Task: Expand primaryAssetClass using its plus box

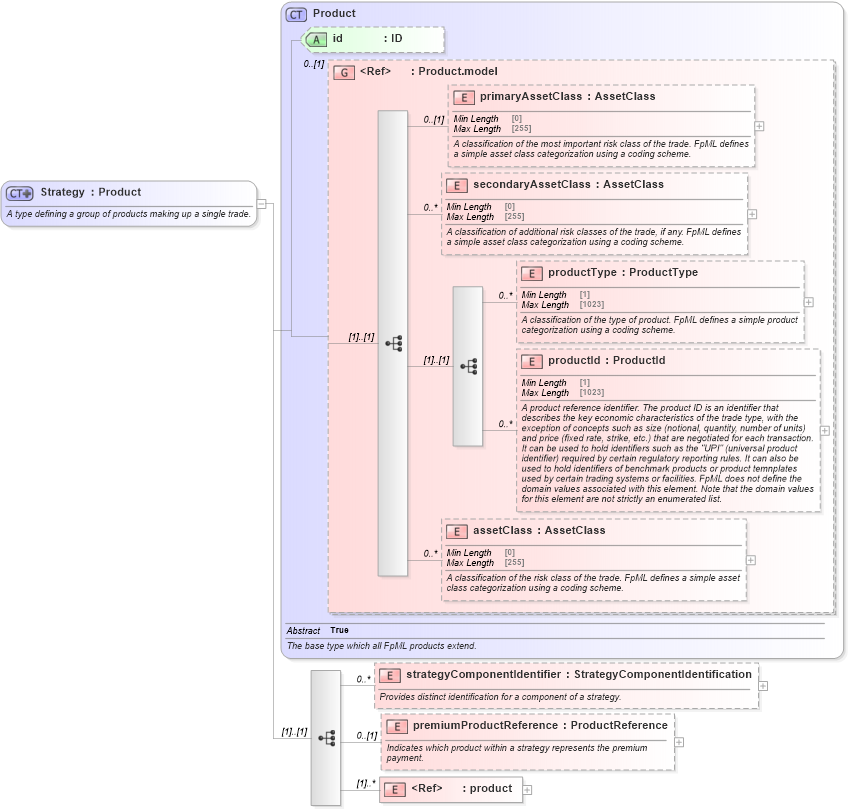Action: click(x=760, y=125)
